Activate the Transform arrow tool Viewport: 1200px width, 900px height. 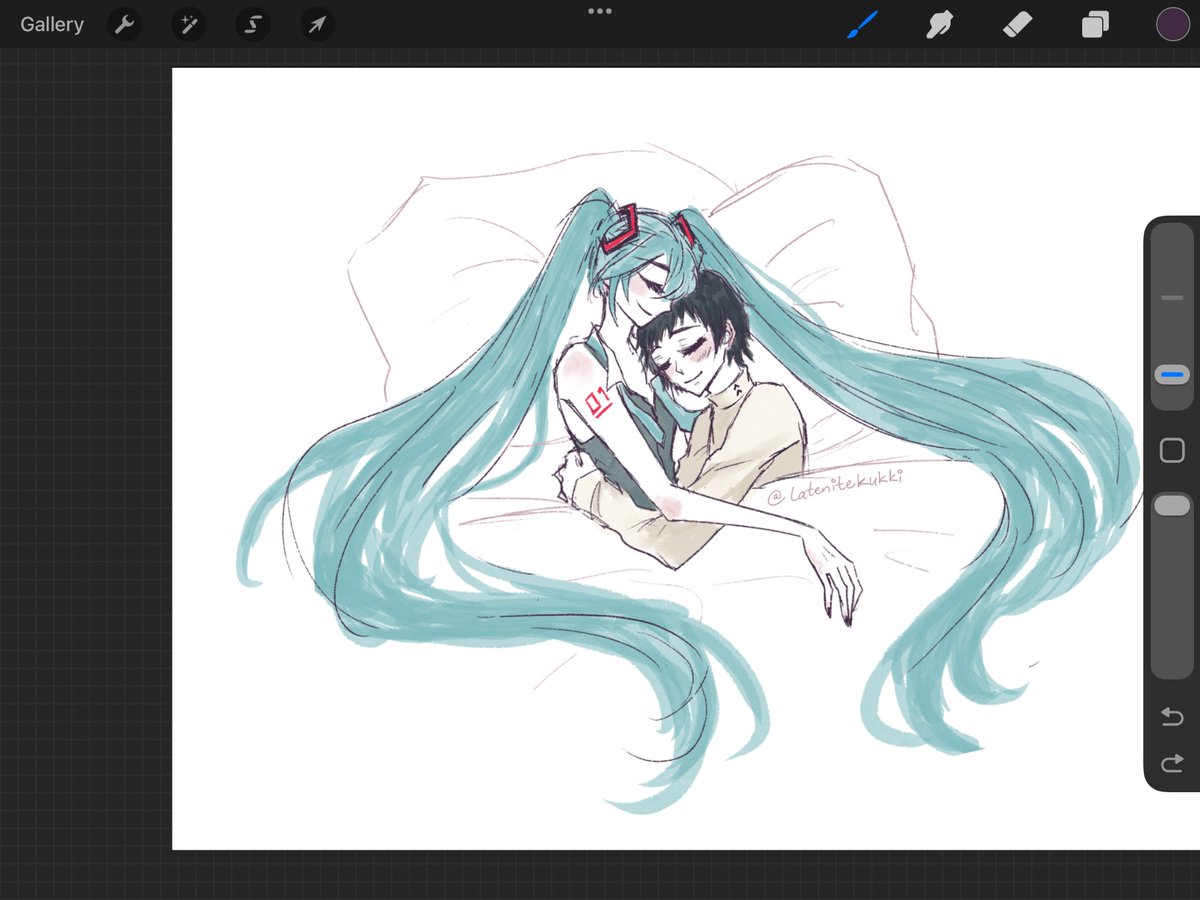click(x=317, y=25)
